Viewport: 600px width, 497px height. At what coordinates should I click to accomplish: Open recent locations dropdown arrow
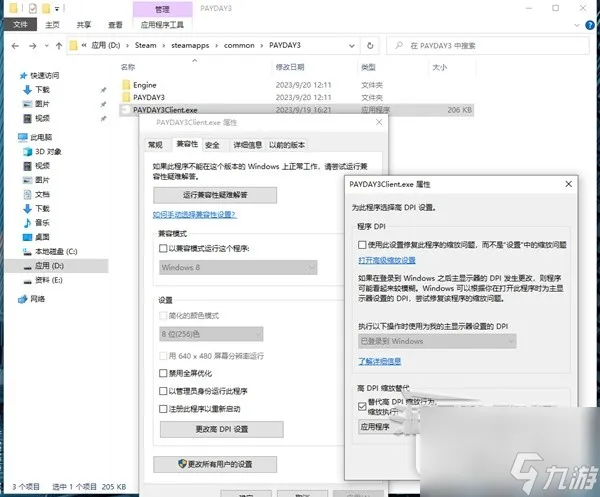(x=47, y=46)
